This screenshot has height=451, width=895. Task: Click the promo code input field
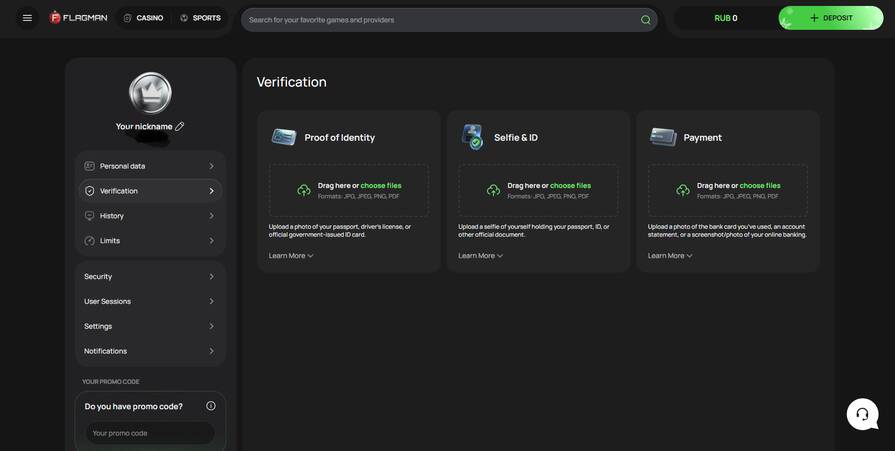(x=150, y=433)
